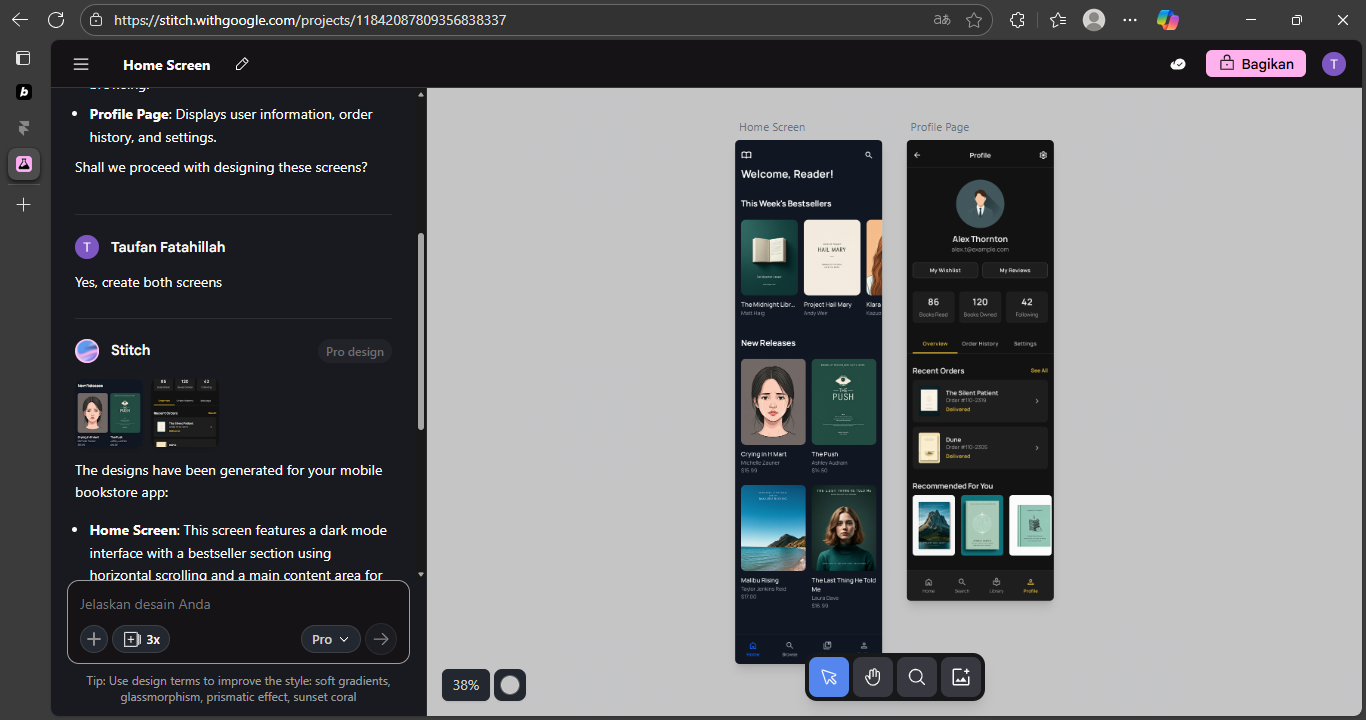Image resolution: width=1366 pixels, height=720 pixels.
Task: Click the Jelaskan desain Anda prompt field
Action: (x=238, y=604)
